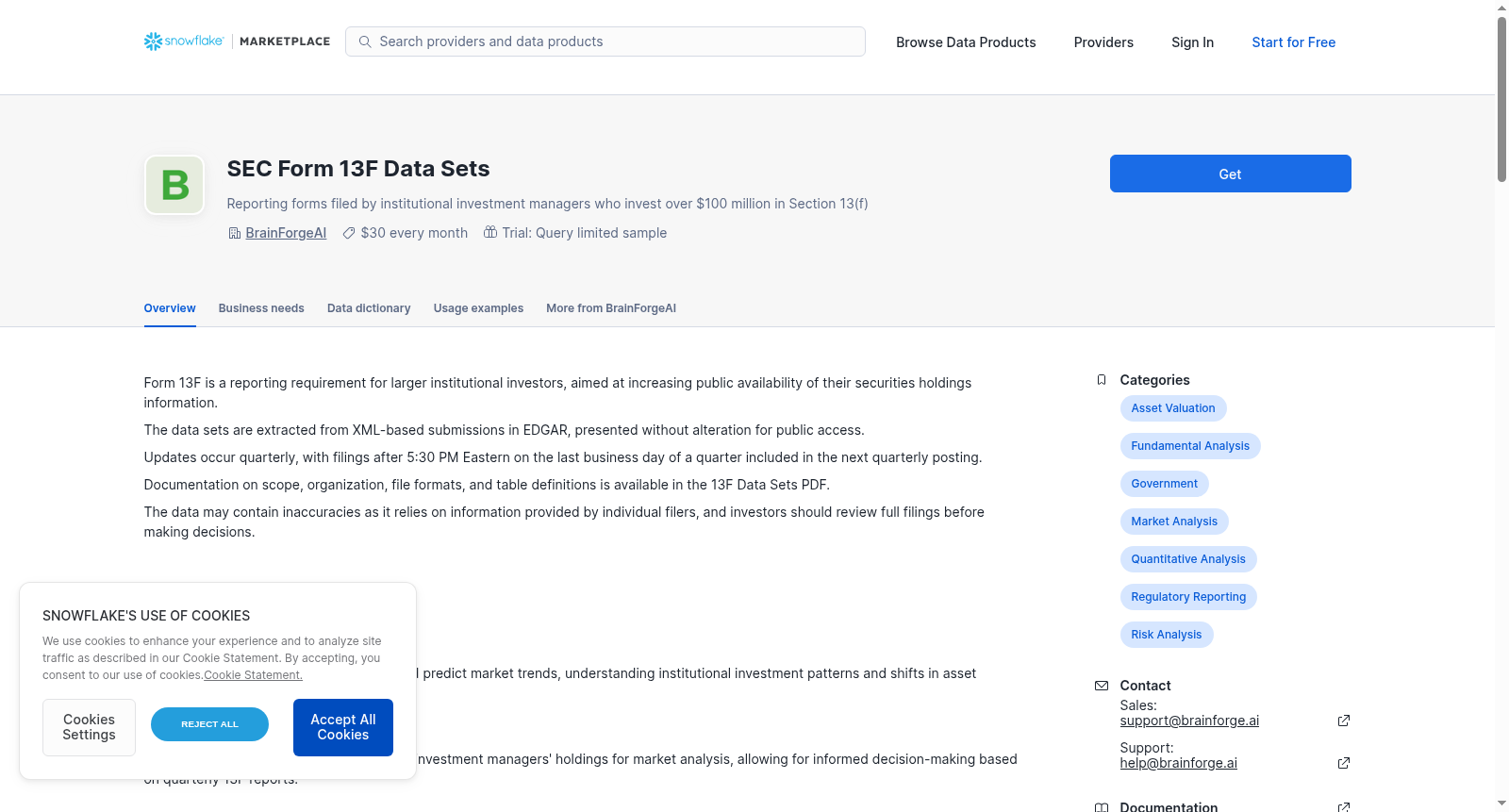Click the Snowflake logo
This screenshot has width=1509, height=812.
point(184,41)
